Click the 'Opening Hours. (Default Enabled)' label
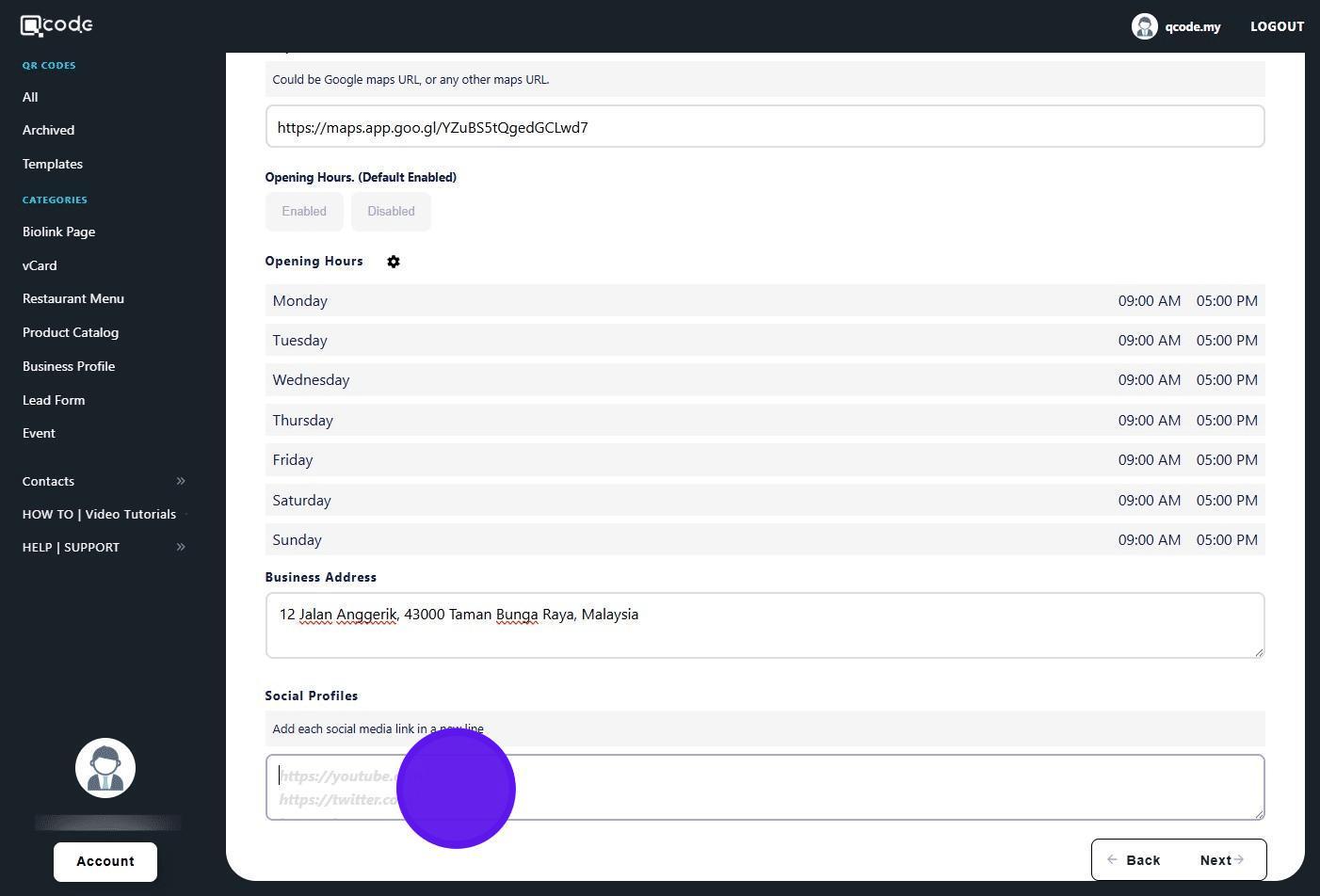 pyautogui.click(x=361, y=177)
